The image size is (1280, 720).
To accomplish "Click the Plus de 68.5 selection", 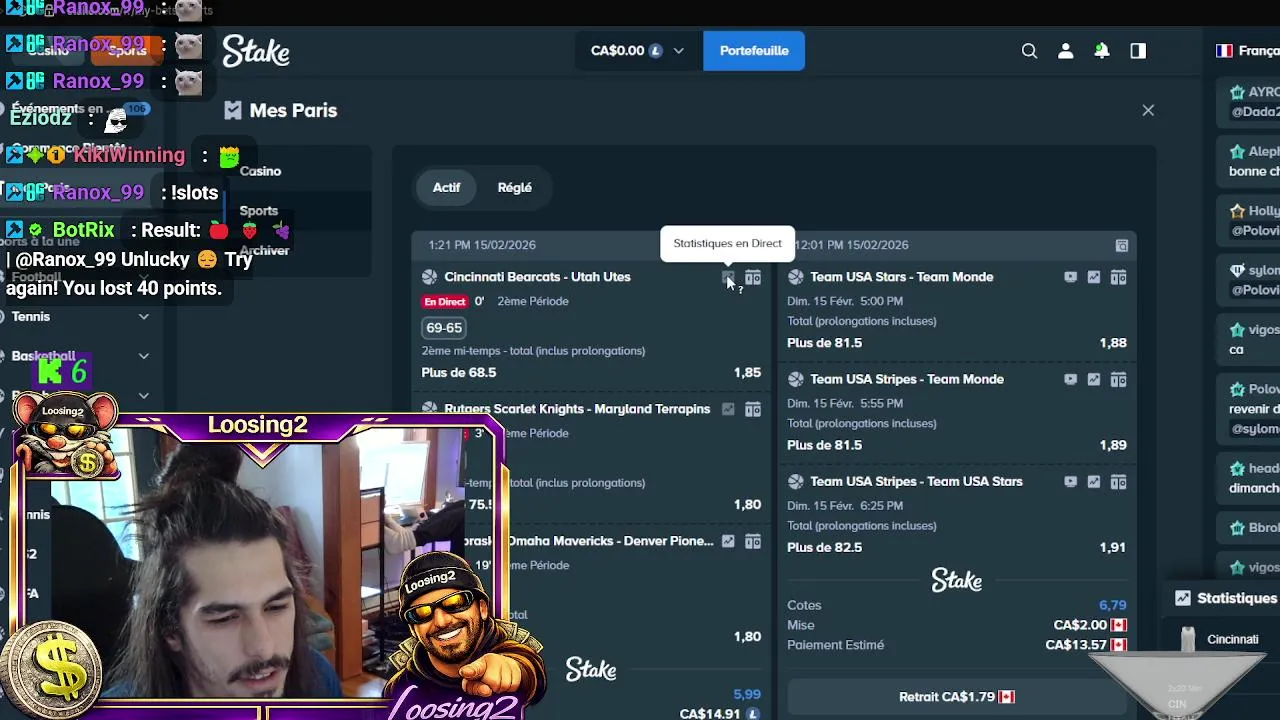I will (x=459, y=372).
